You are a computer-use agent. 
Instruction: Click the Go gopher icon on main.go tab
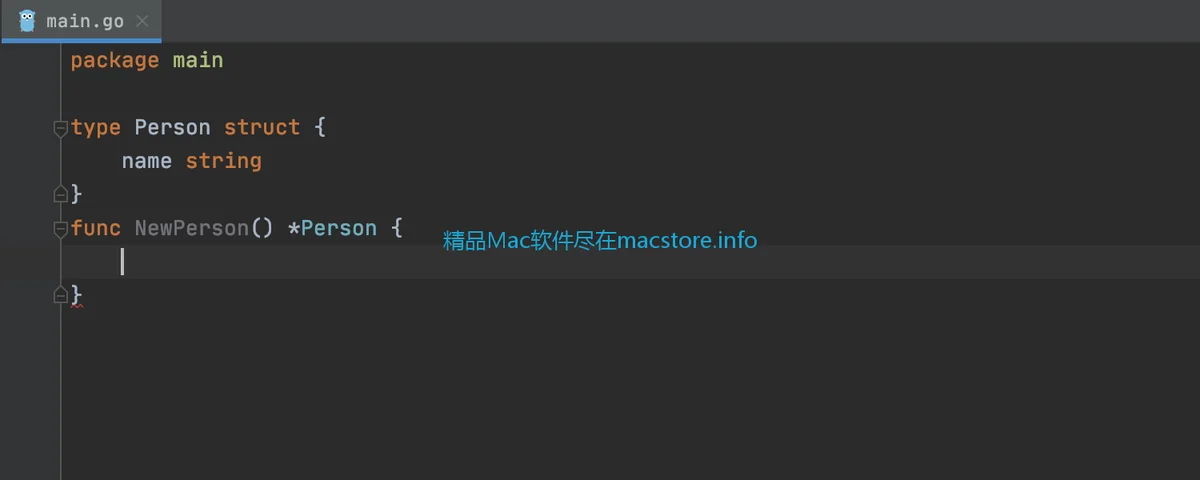tap(27, 21)
